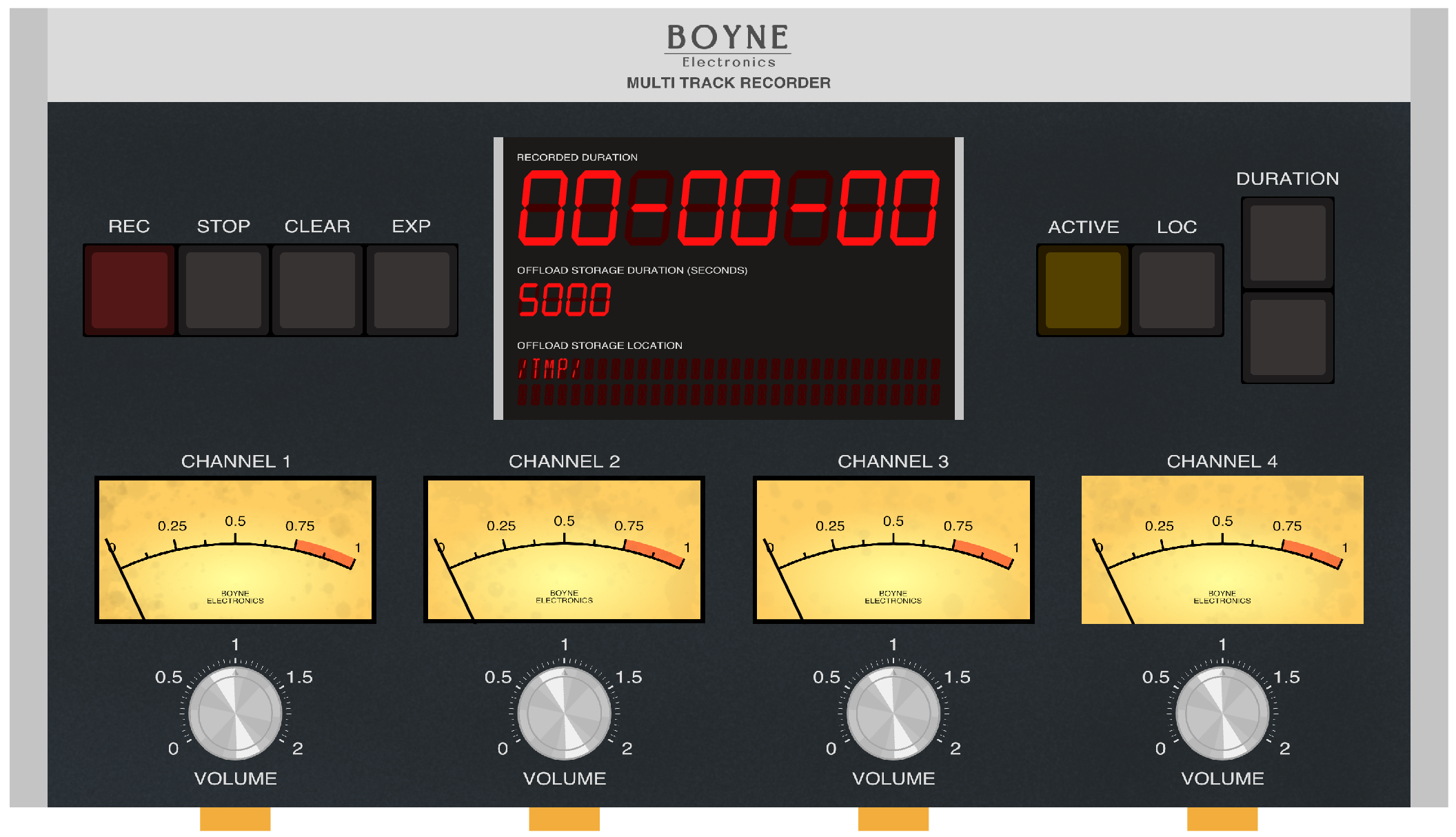Click the Channel 4 volume knob

1222,713
